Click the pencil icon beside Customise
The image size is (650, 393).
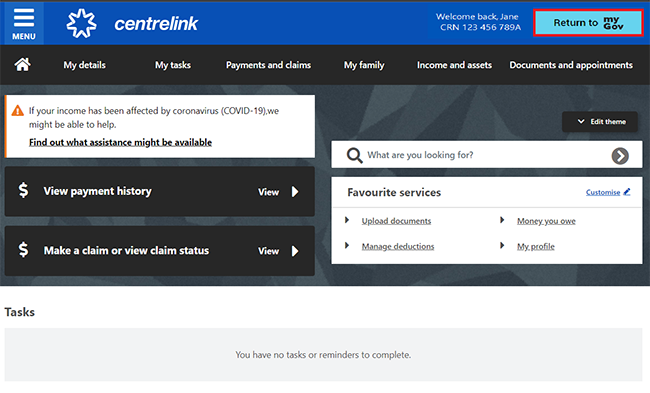627,192
